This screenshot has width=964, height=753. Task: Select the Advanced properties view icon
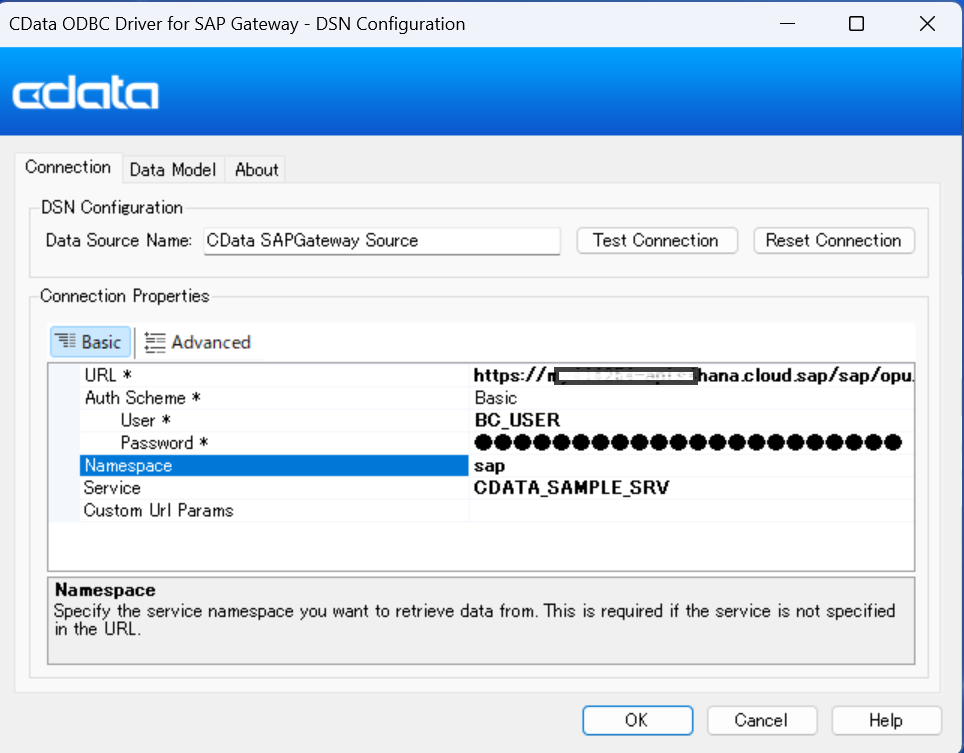[197, 342]
